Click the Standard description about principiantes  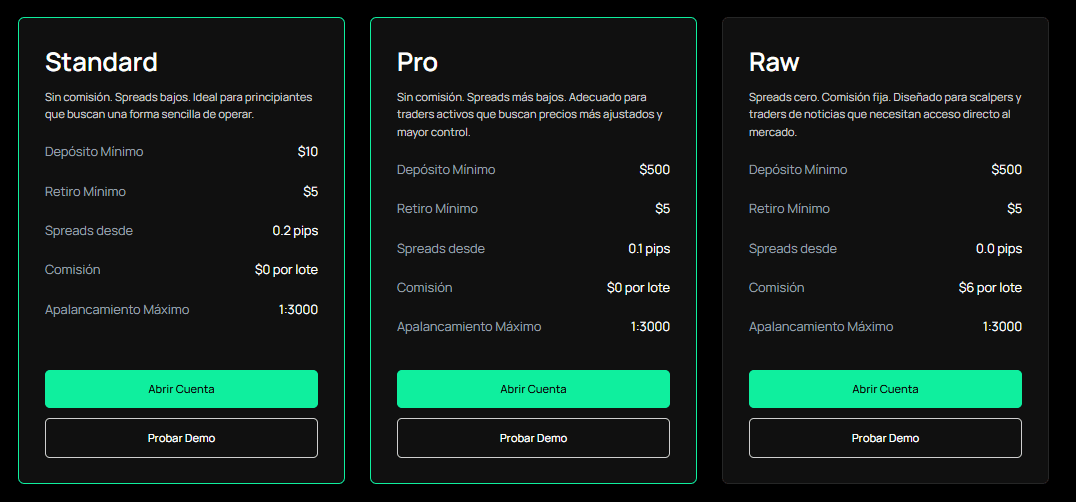pos(179,106)
